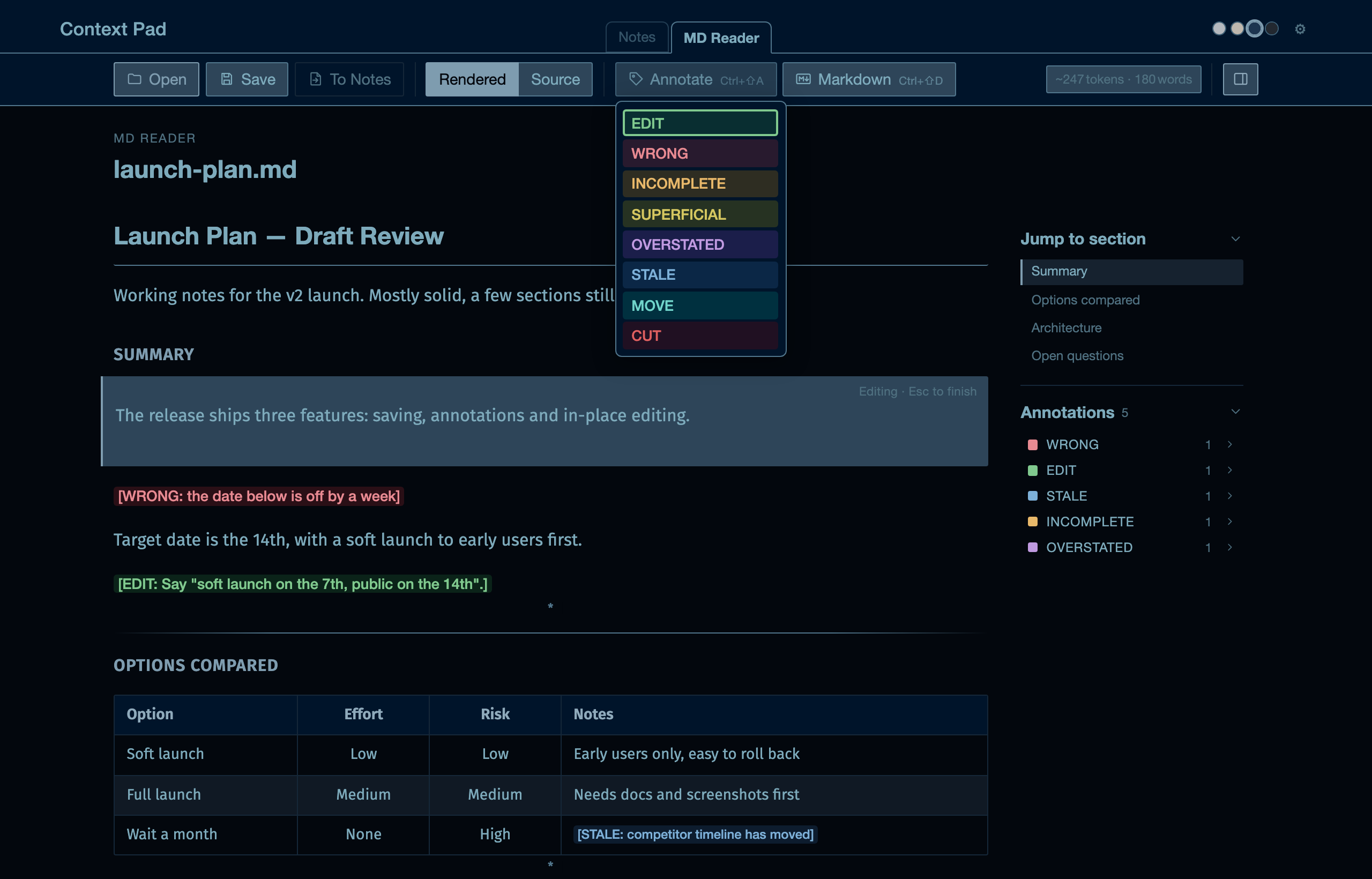Expand INCOMPLETE annotations chevron
The width and height of the screenshot is (1372, 879).
click(x=1229, y=522)
